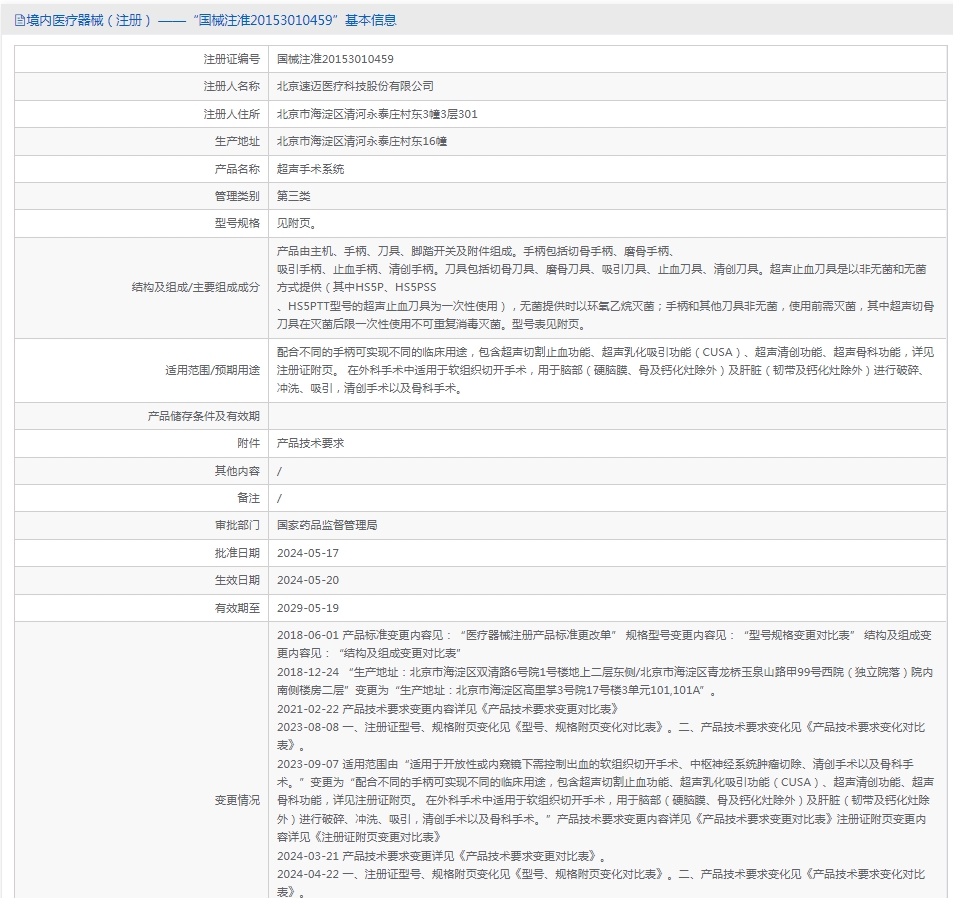Select the 见附页。 value
Image resolution: width=953 pixels, height=898 pixels.
click(x=297, y=223)
